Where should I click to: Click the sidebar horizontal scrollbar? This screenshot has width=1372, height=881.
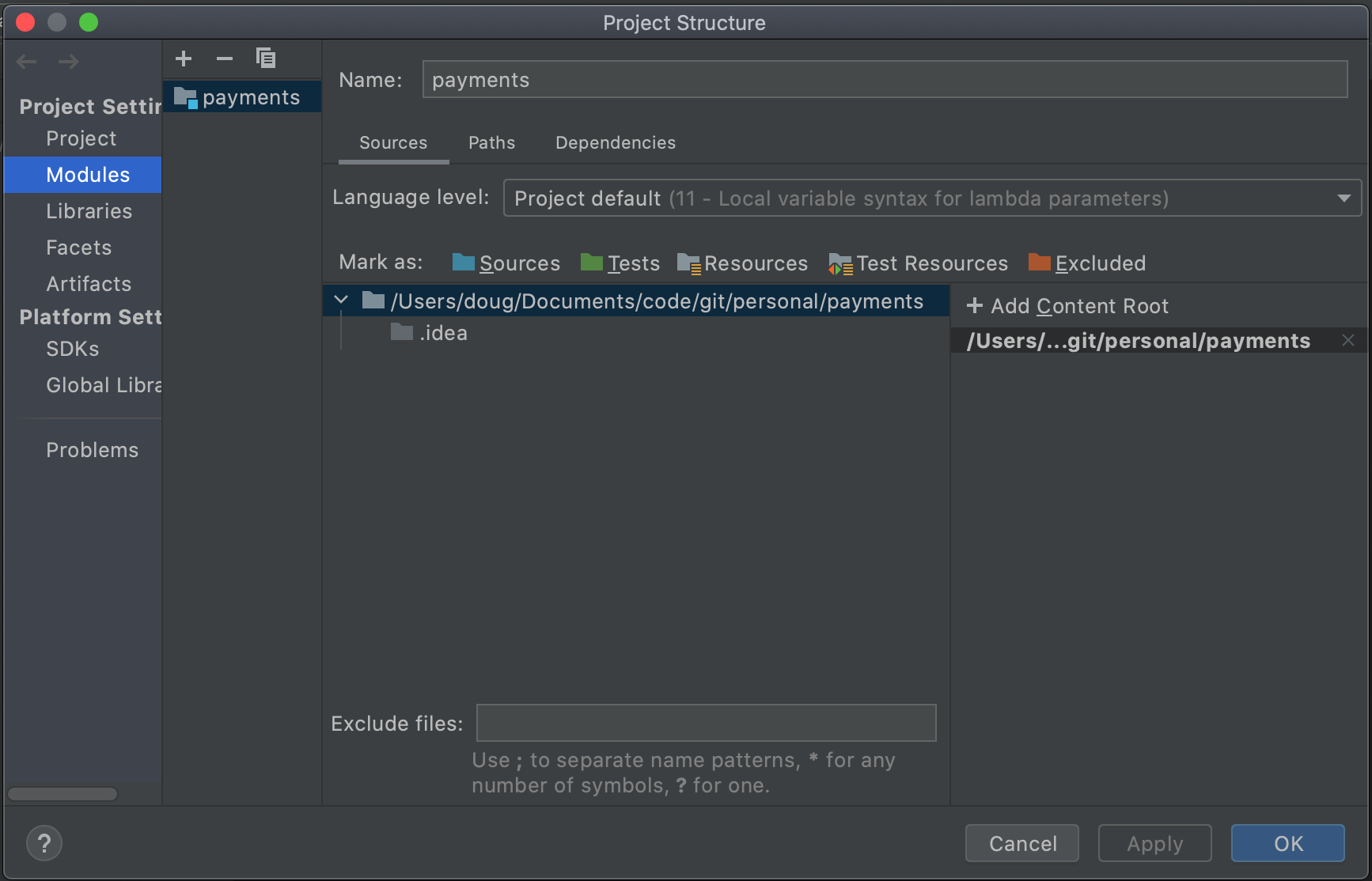pos(63,794)
